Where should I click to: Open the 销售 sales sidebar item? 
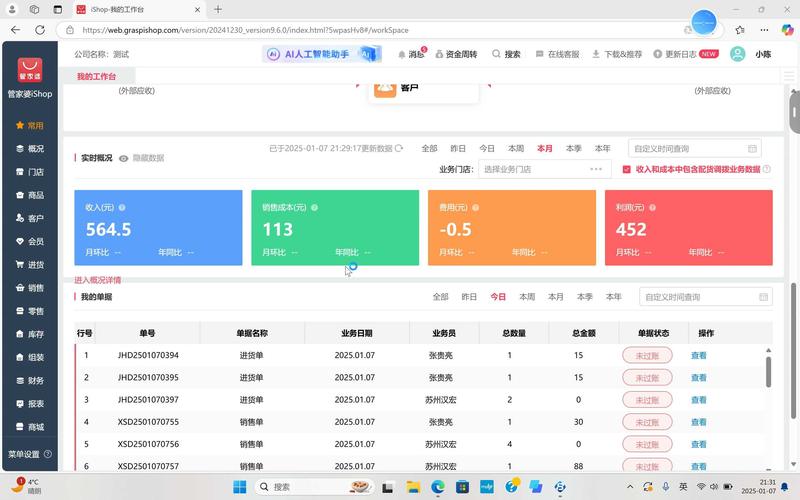tap(30, 288)
